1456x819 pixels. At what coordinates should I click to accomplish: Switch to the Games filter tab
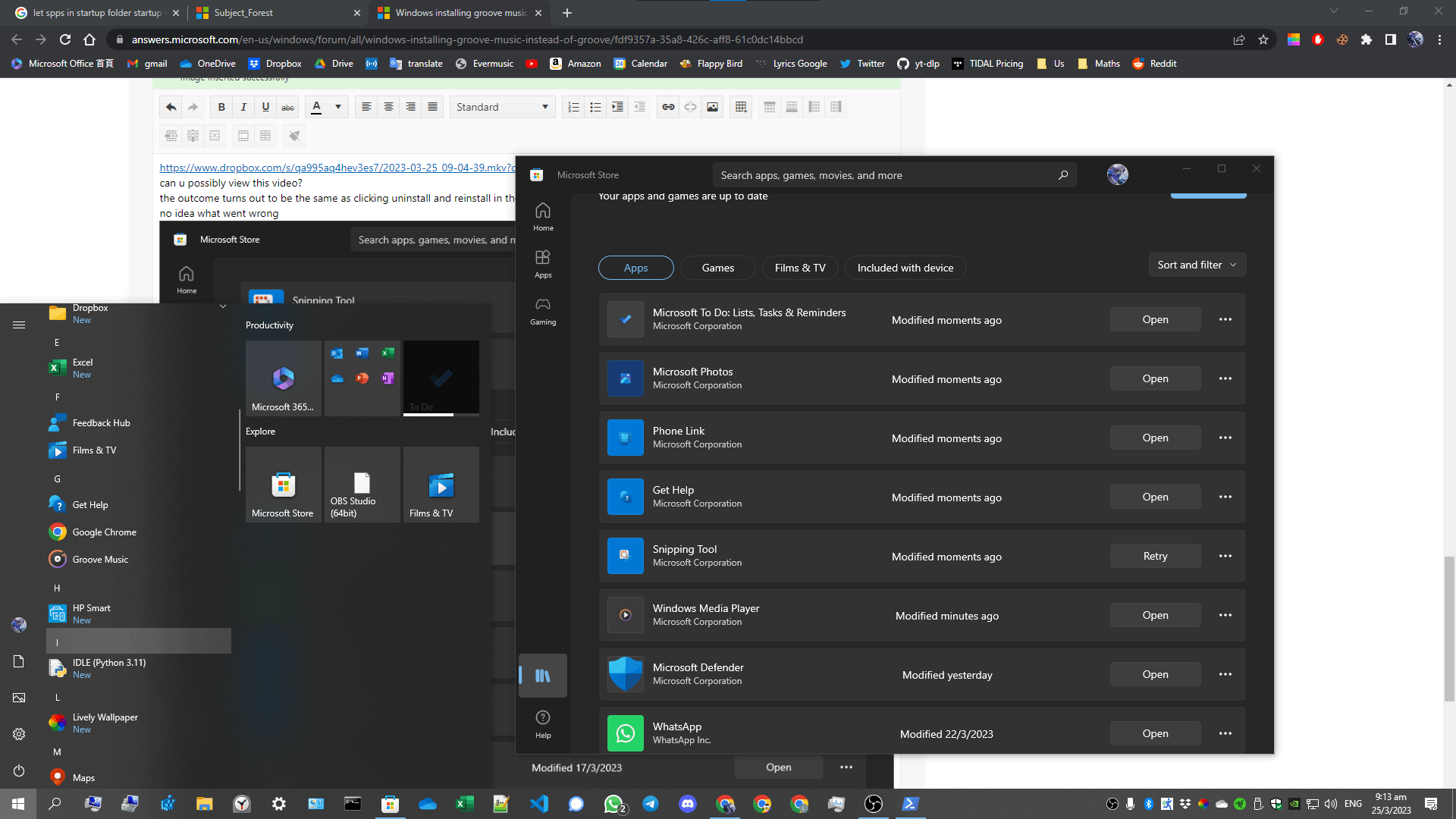point(717,268)
